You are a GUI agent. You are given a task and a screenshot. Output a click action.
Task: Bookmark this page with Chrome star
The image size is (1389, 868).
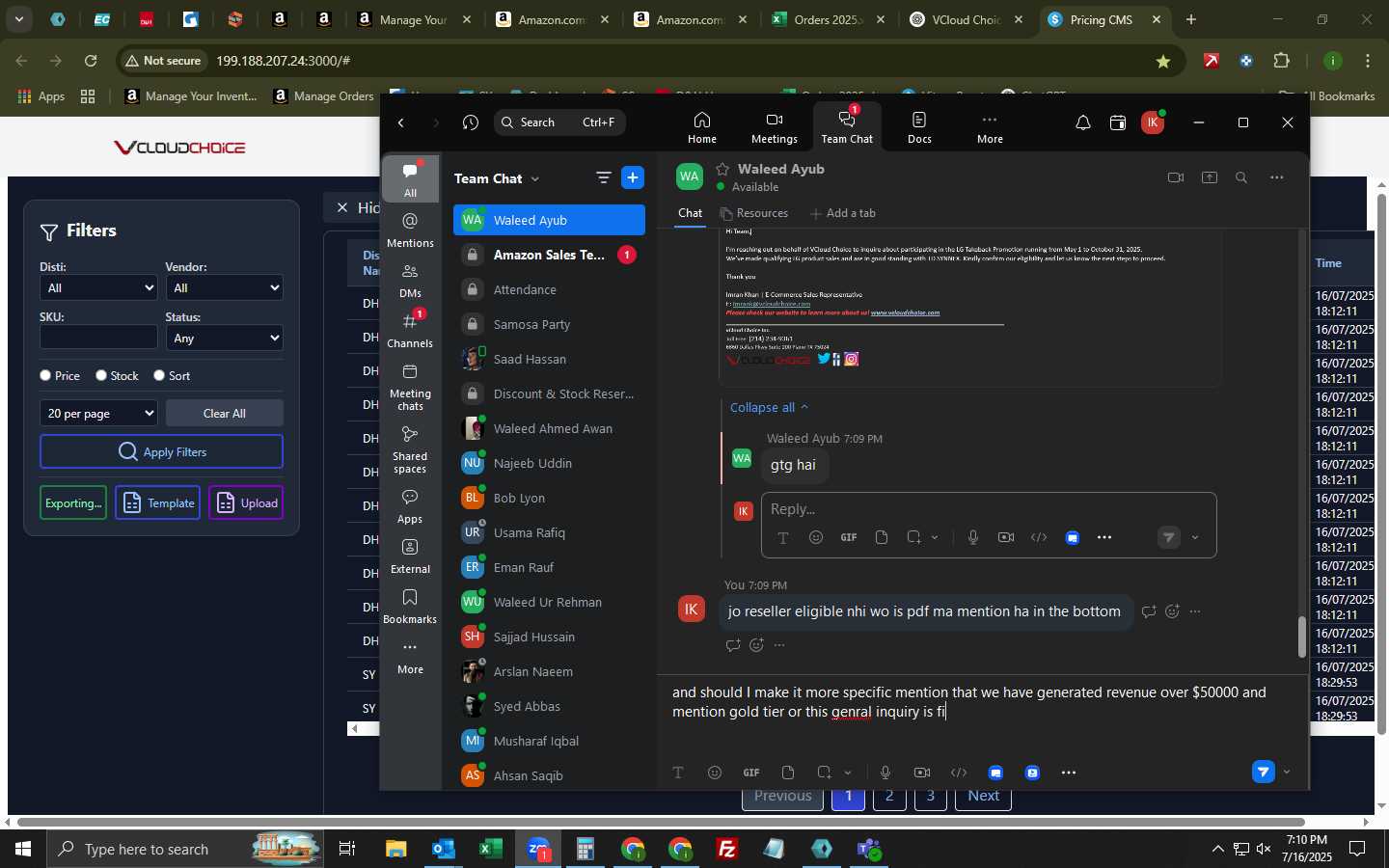[1163, 61]
